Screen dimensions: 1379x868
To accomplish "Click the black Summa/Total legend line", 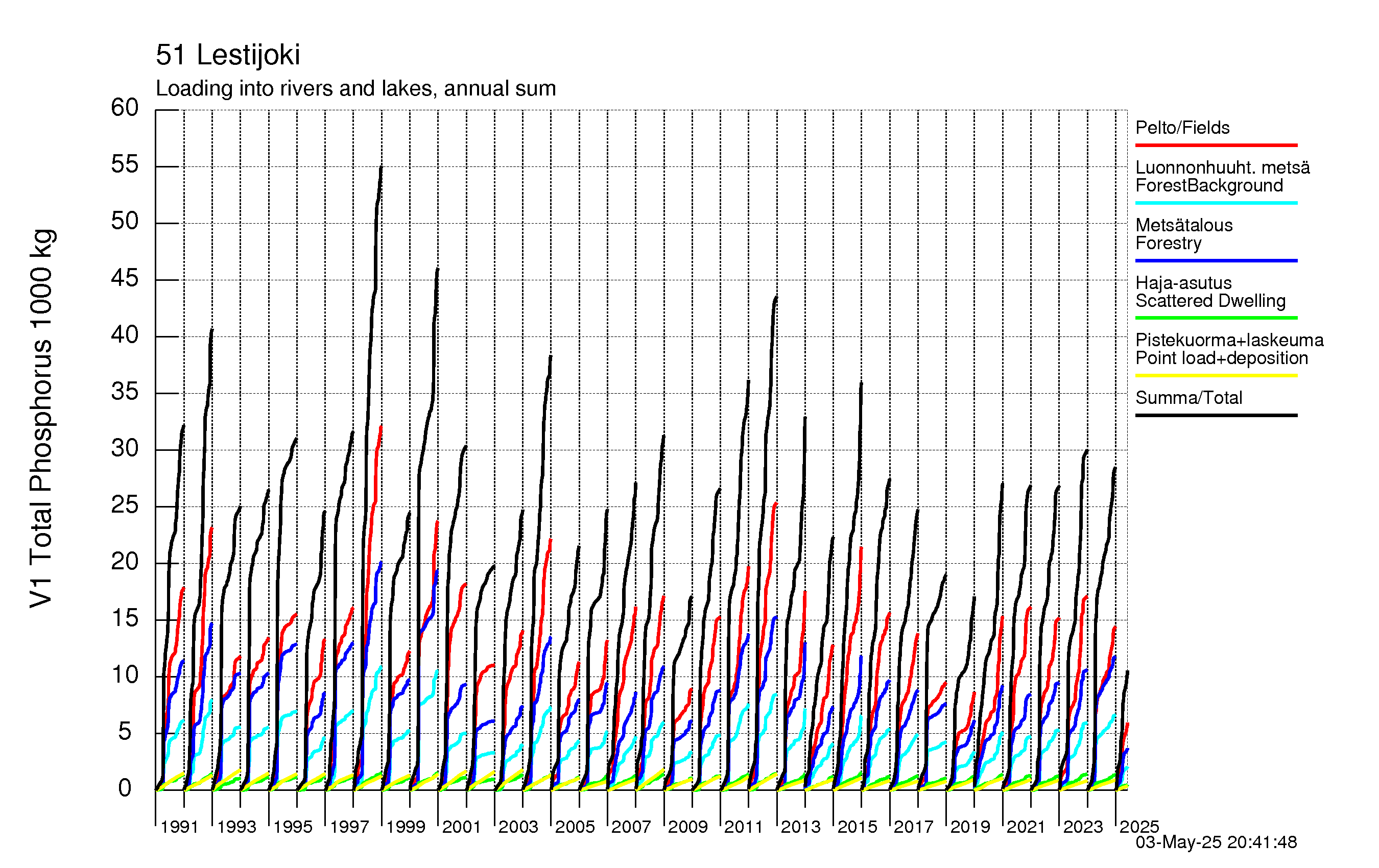I will (1217, 415).
